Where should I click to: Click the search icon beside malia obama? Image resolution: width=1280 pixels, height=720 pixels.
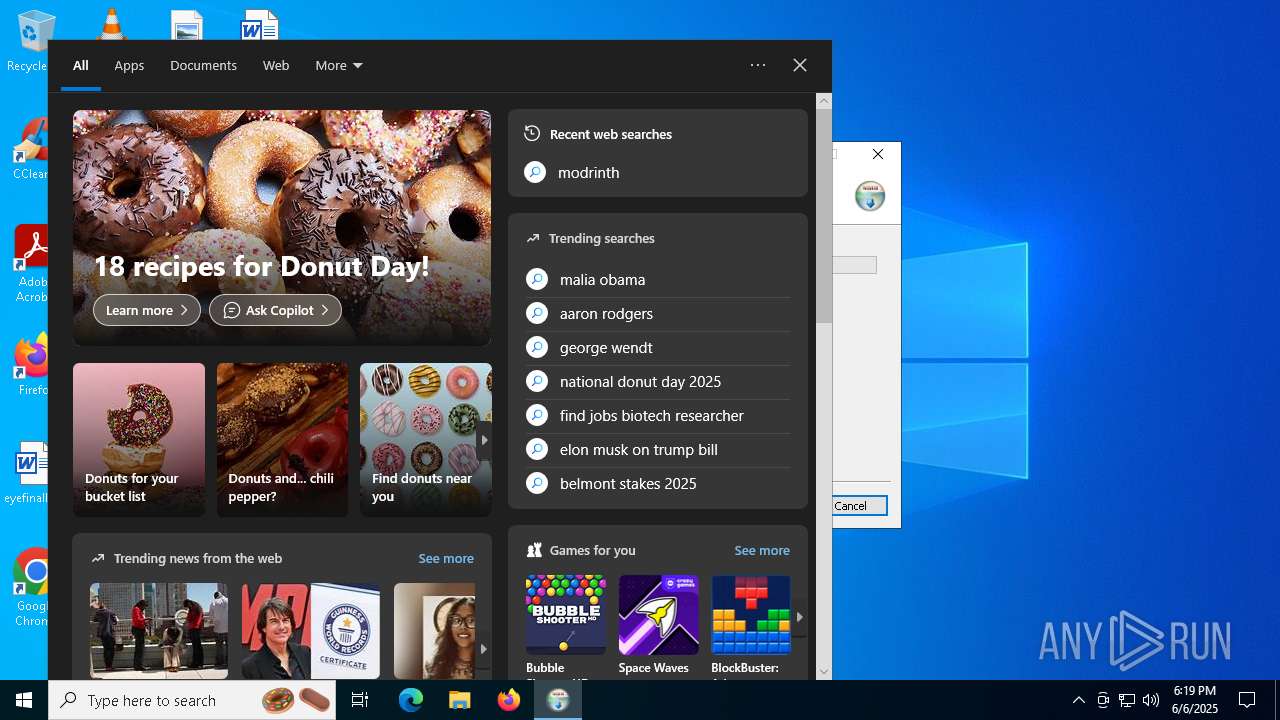[537, 279]
